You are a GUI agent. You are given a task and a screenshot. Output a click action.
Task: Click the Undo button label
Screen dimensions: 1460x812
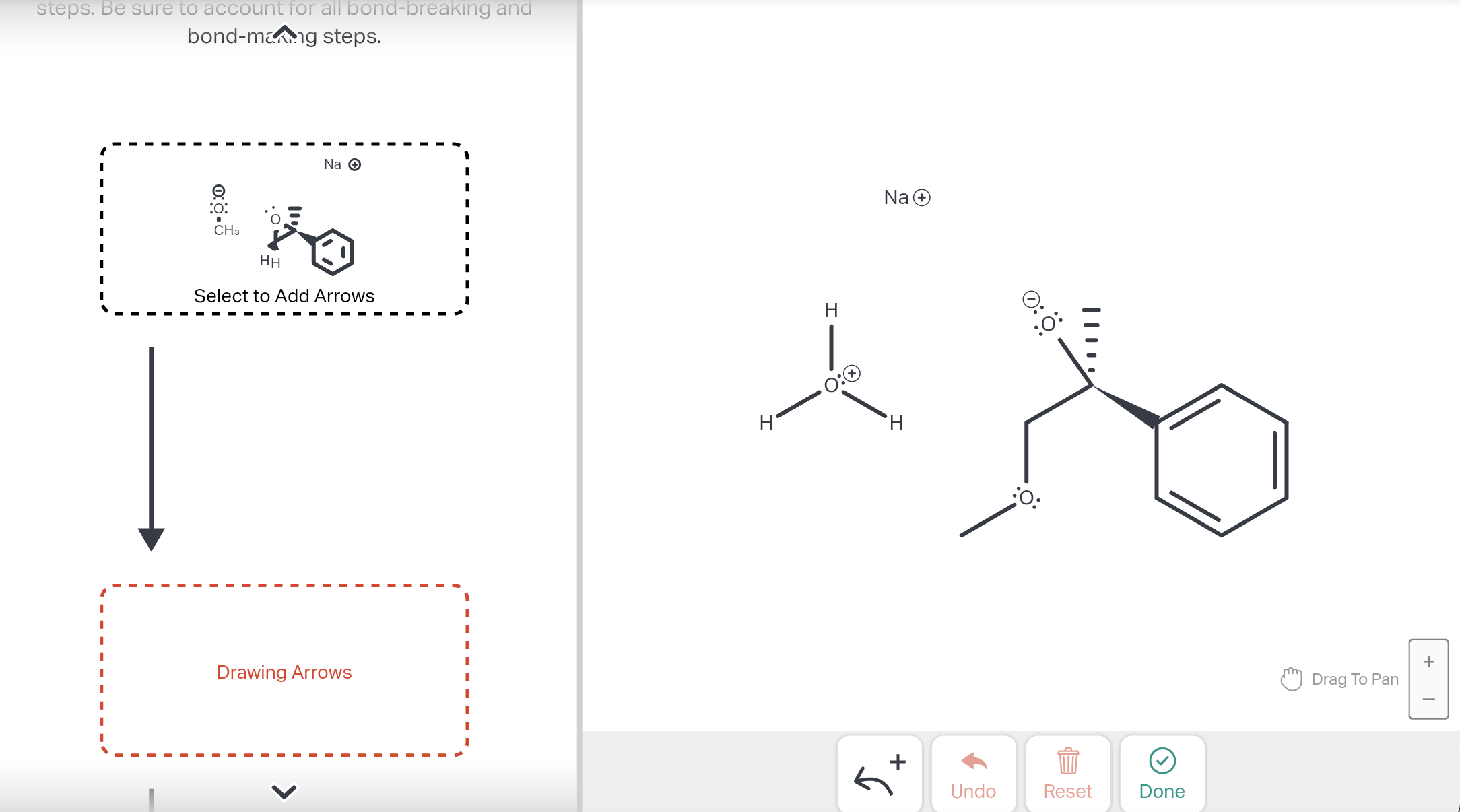(x=974, y=791)
